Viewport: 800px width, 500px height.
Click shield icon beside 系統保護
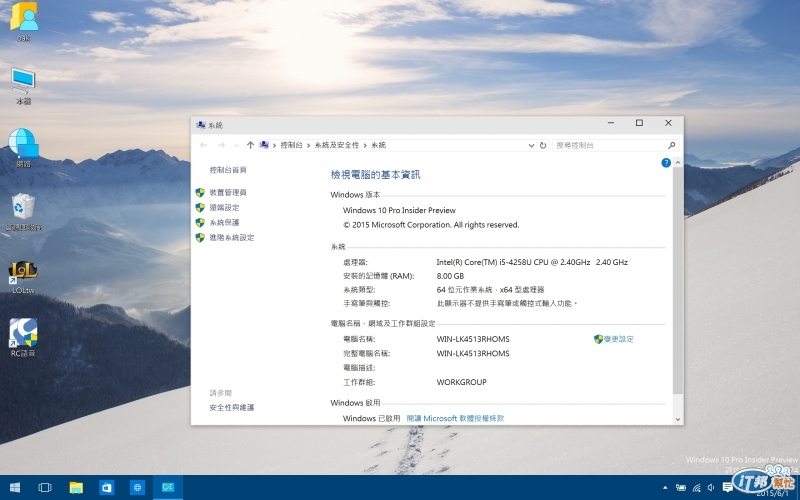(200, 222)
